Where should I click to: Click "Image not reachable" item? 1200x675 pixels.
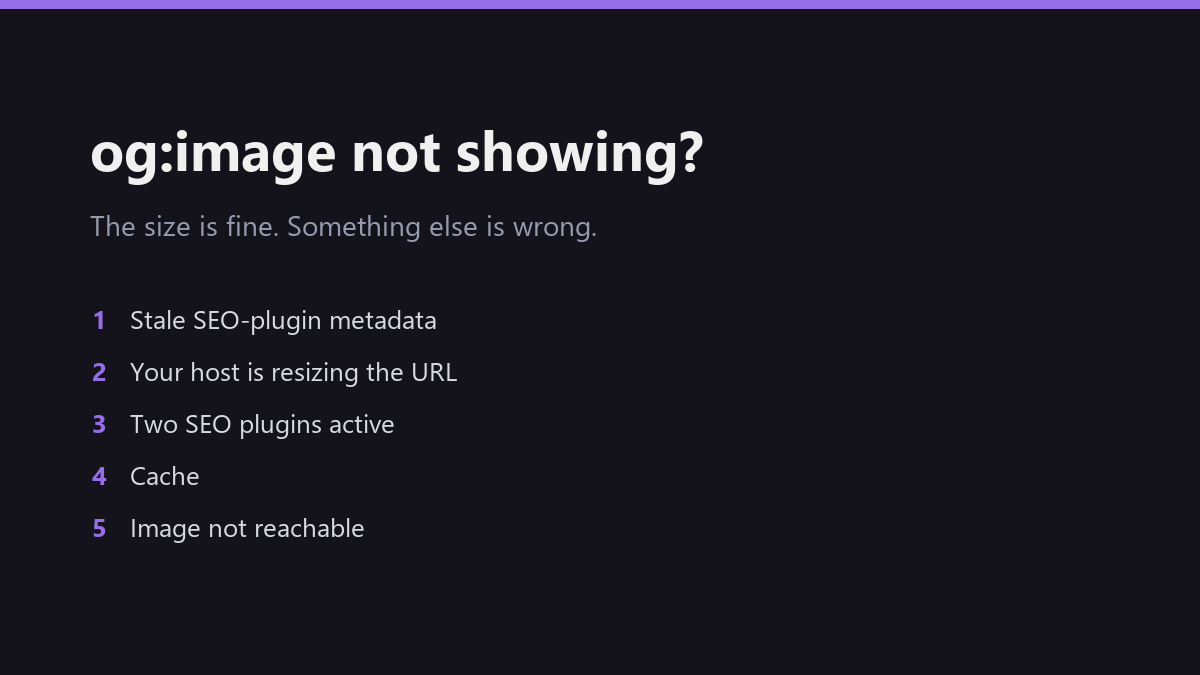click(x=247, y=529)
